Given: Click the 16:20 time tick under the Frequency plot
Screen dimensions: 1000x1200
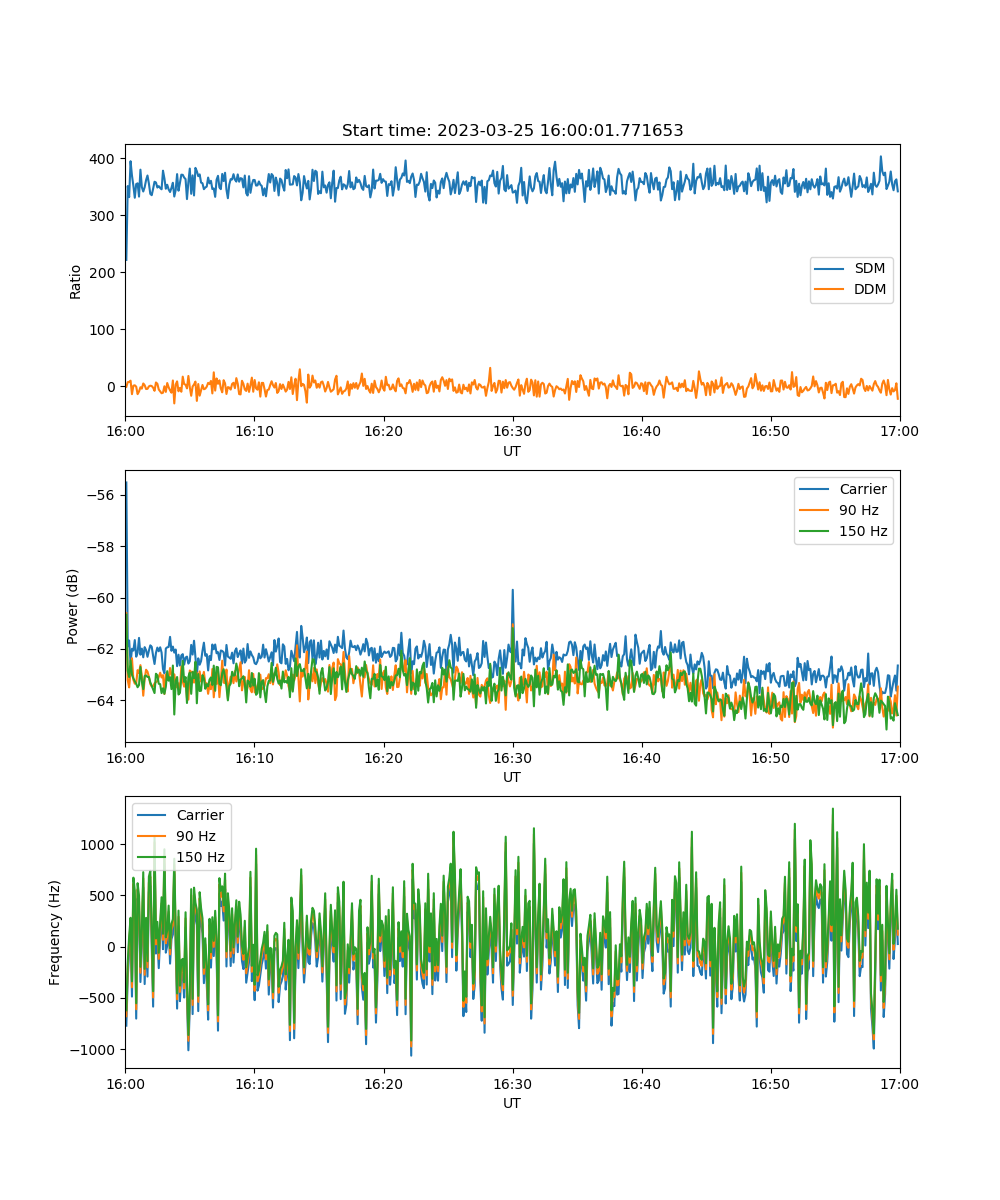Looking at the screenshot, I should pyautogui.click(x=383, y=1083).
